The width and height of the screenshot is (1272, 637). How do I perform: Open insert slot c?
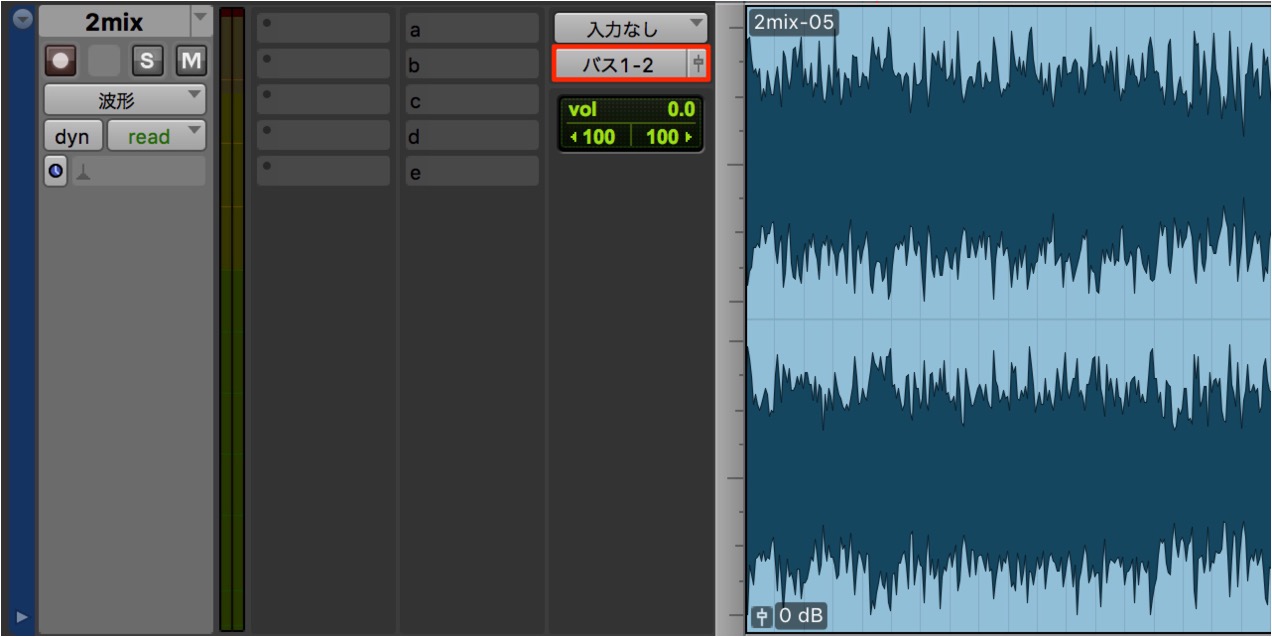coord(471,100)
